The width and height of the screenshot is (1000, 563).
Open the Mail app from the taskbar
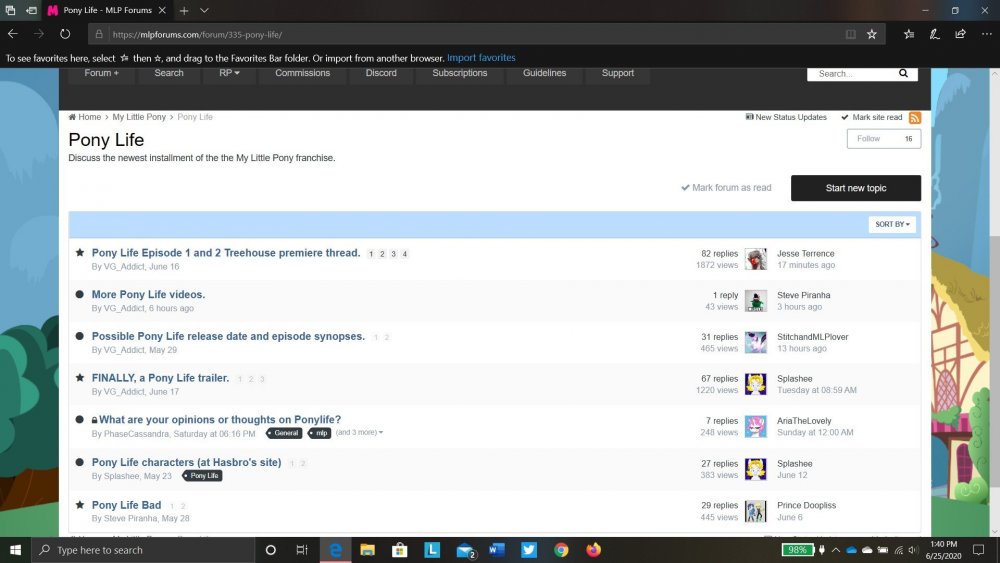[x=466, y=550]
